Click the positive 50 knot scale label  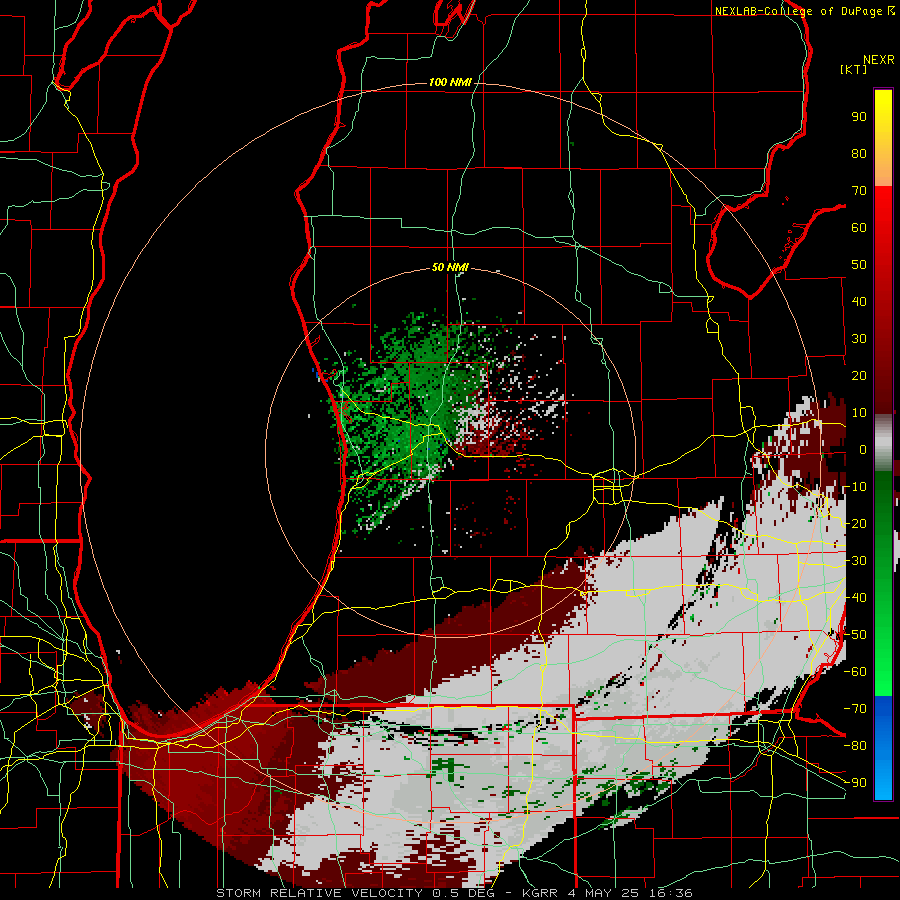pyautogui.click(x=859, y=265)
